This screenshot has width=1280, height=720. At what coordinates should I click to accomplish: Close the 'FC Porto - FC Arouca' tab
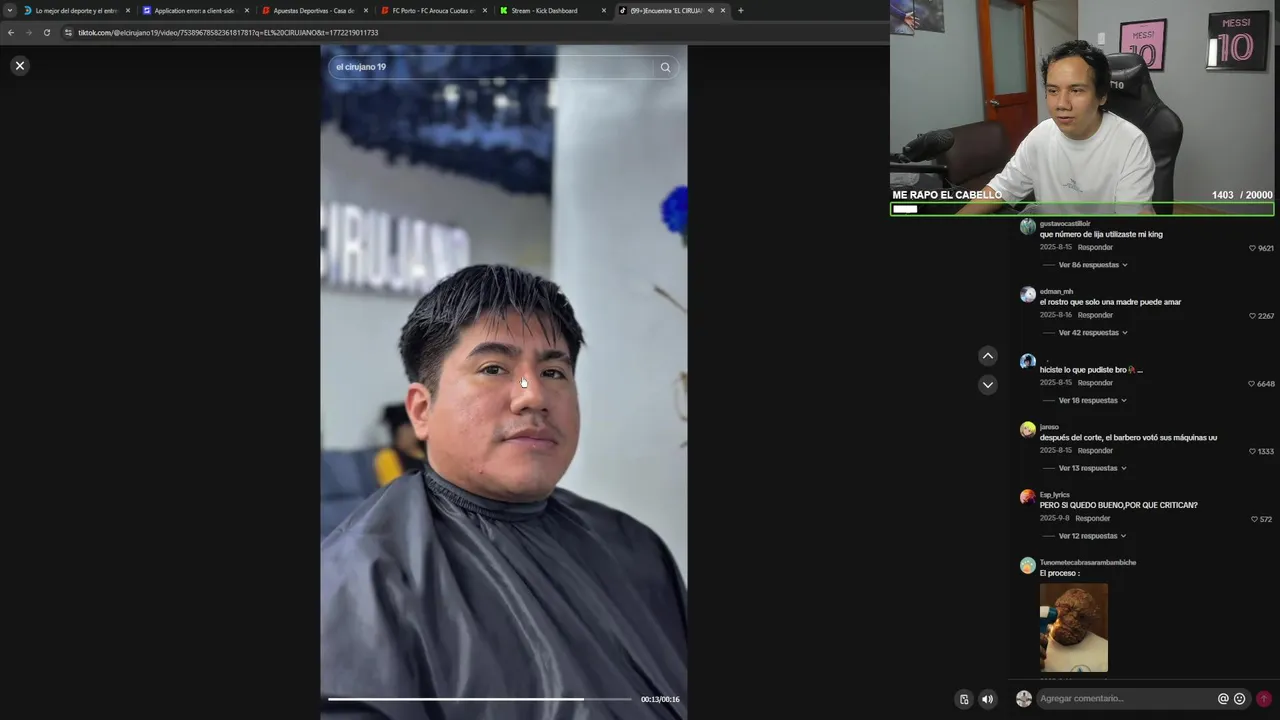485,11
